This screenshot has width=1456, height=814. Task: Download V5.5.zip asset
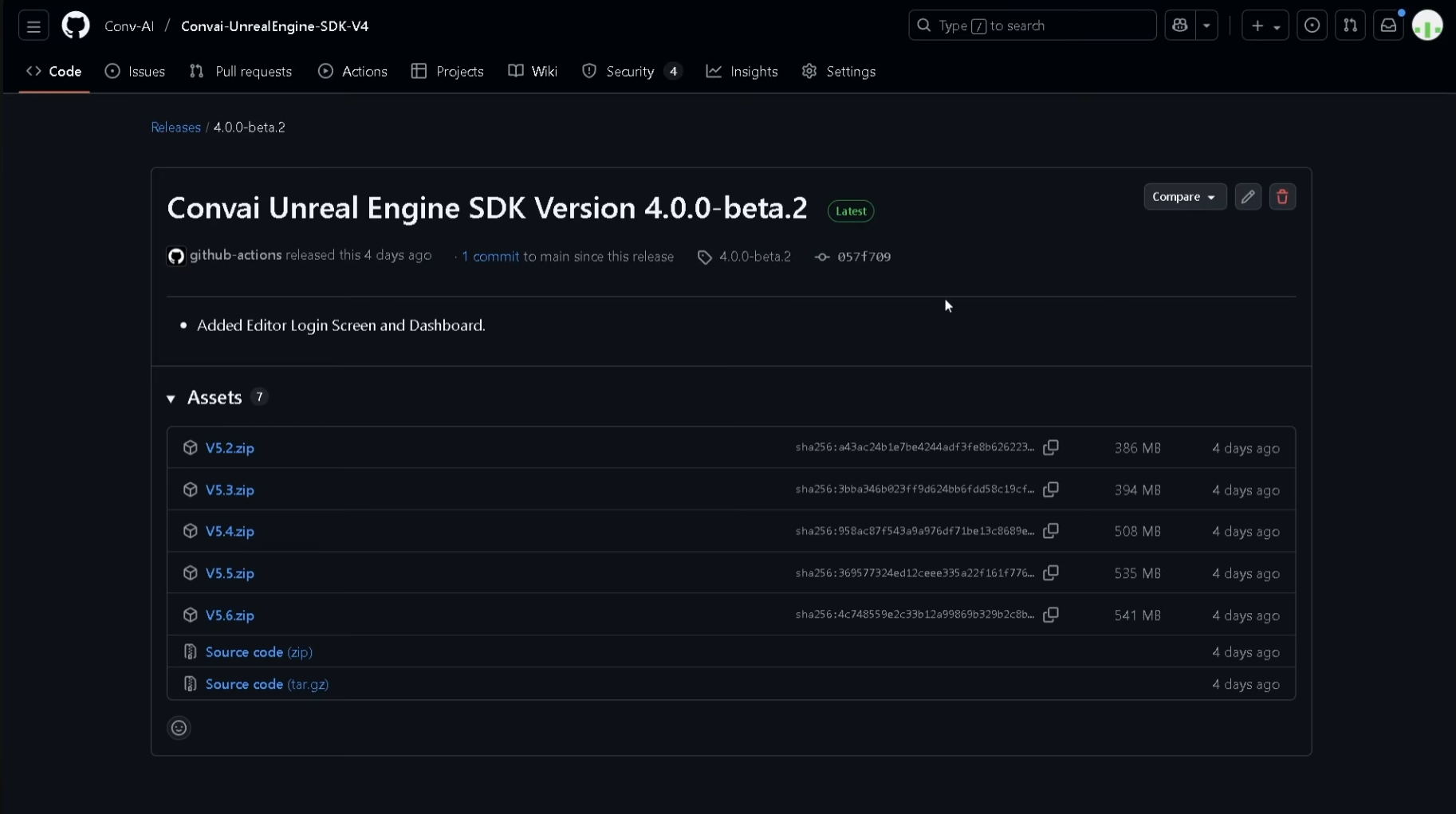[230, 573]
